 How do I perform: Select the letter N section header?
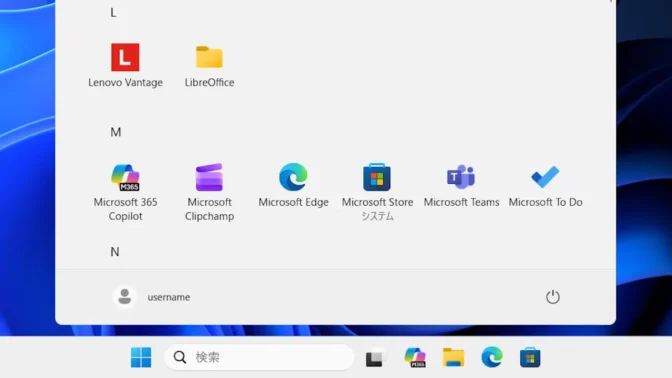[115, 252]
